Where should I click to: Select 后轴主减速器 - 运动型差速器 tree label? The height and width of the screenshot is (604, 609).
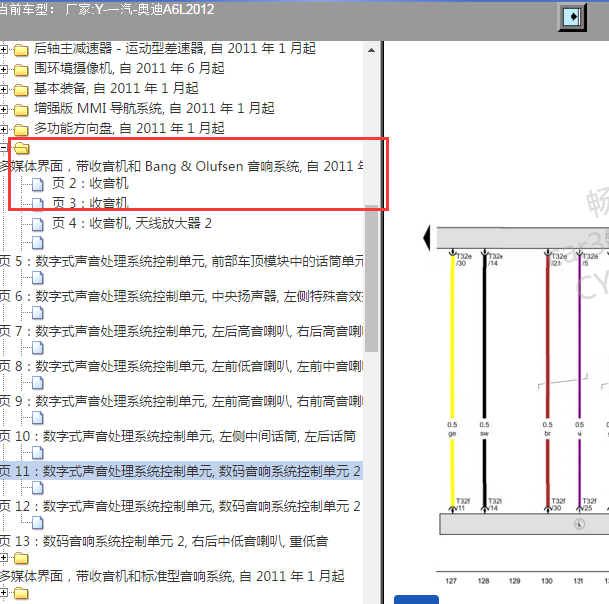coord(175,49)
